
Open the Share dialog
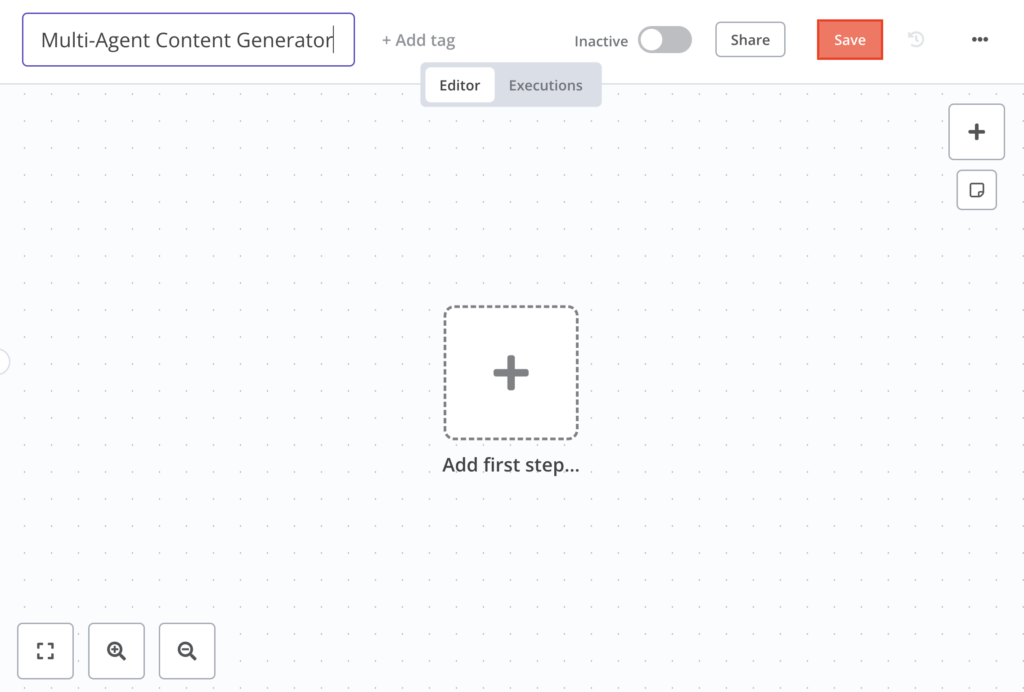750,39
